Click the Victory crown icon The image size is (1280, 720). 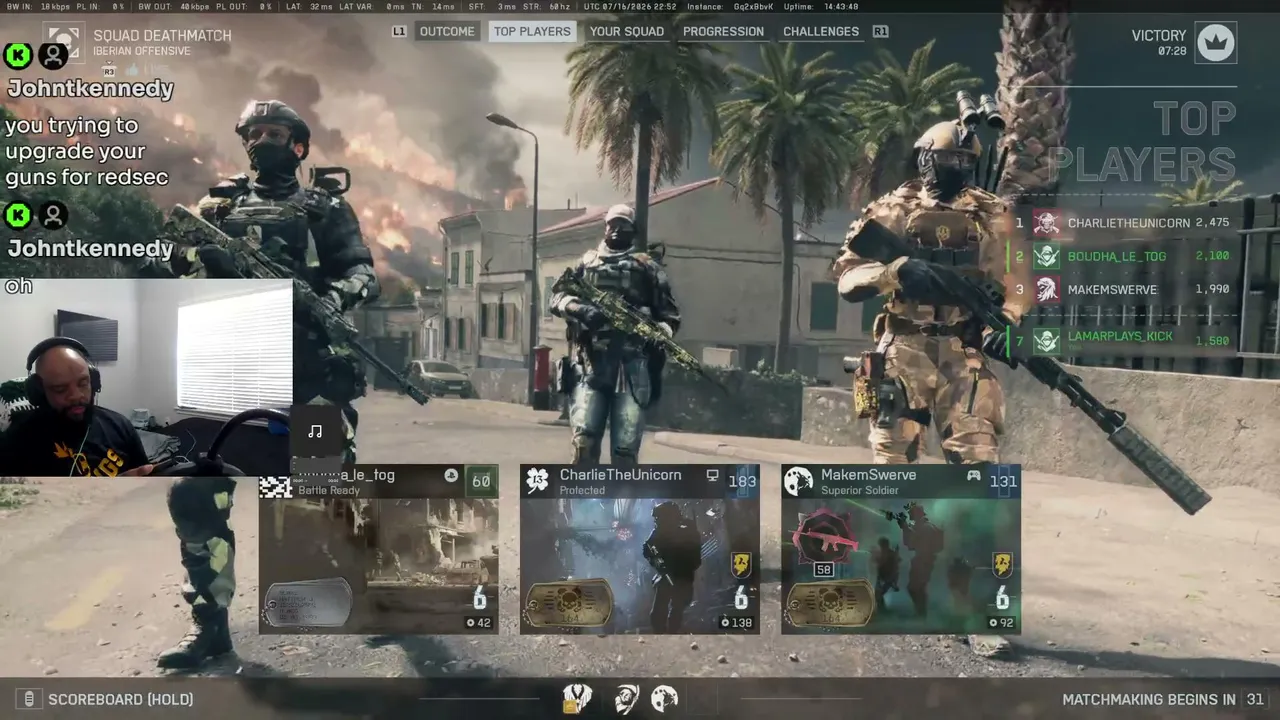click(1216, 42)
